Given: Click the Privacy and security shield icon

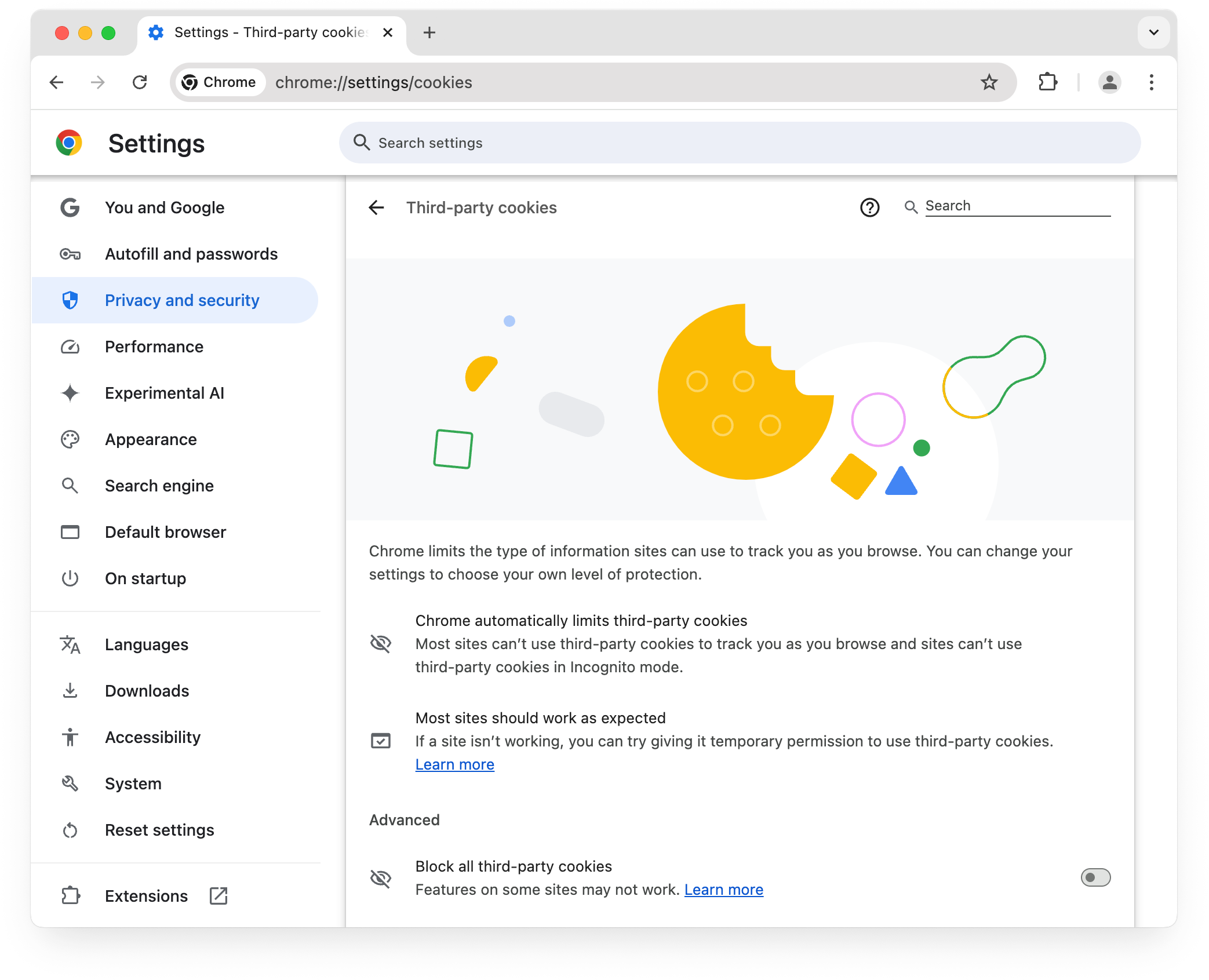Looking at the screenshot, I should click(x=71, y=300).
